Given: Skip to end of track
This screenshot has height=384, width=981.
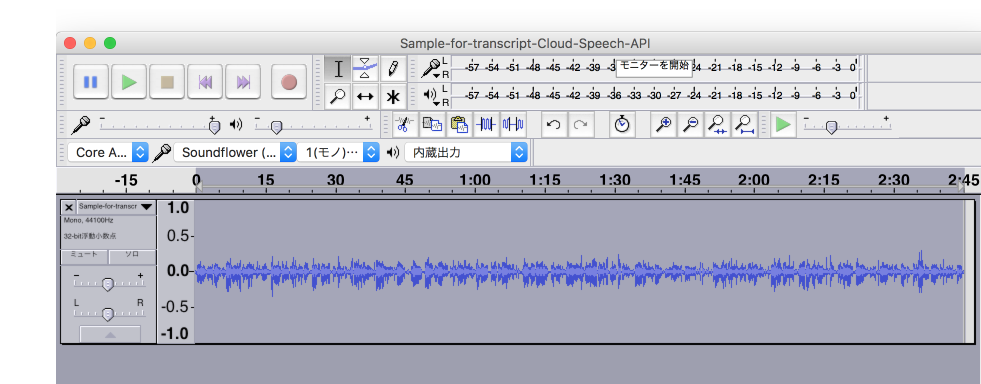Looking at the screenshot, I should pos(243,82).
